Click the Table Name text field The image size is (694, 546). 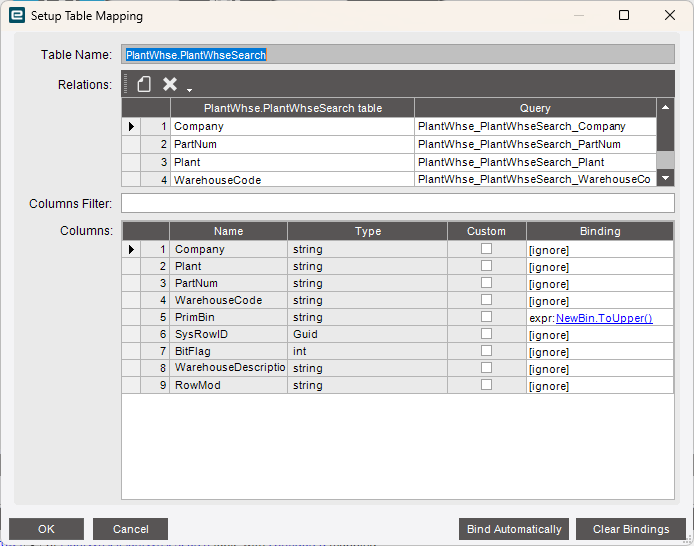coord(397,55)
